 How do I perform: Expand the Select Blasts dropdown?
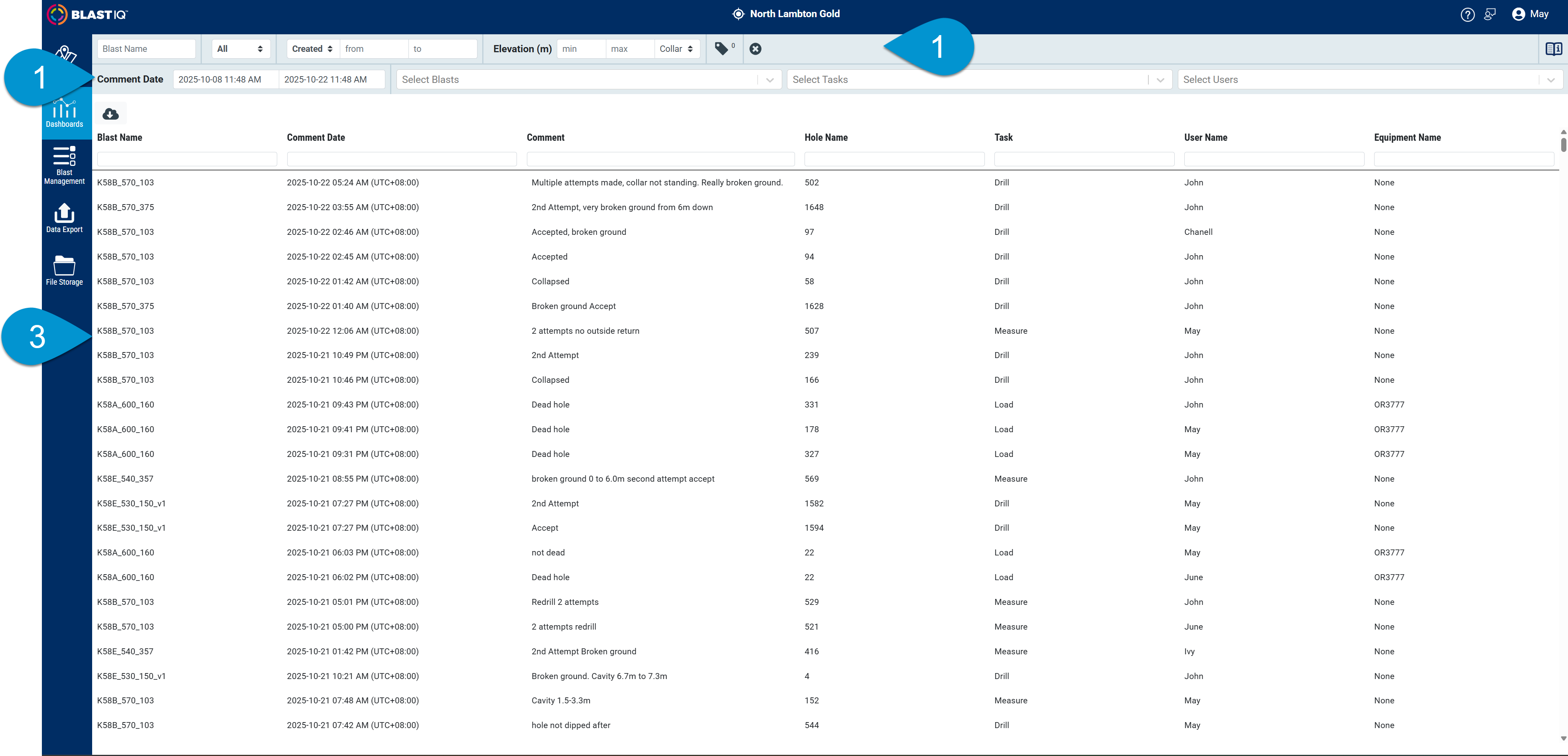point(589,80)
